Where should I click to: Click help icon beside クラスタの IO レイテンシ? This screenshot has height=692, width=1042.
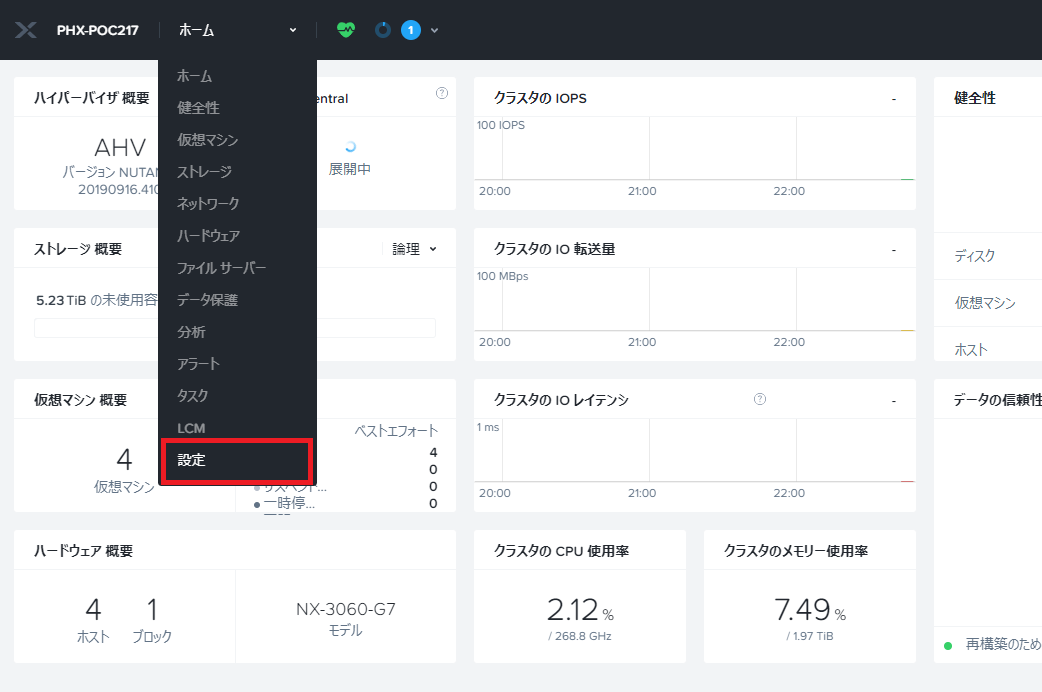(760, 399)
